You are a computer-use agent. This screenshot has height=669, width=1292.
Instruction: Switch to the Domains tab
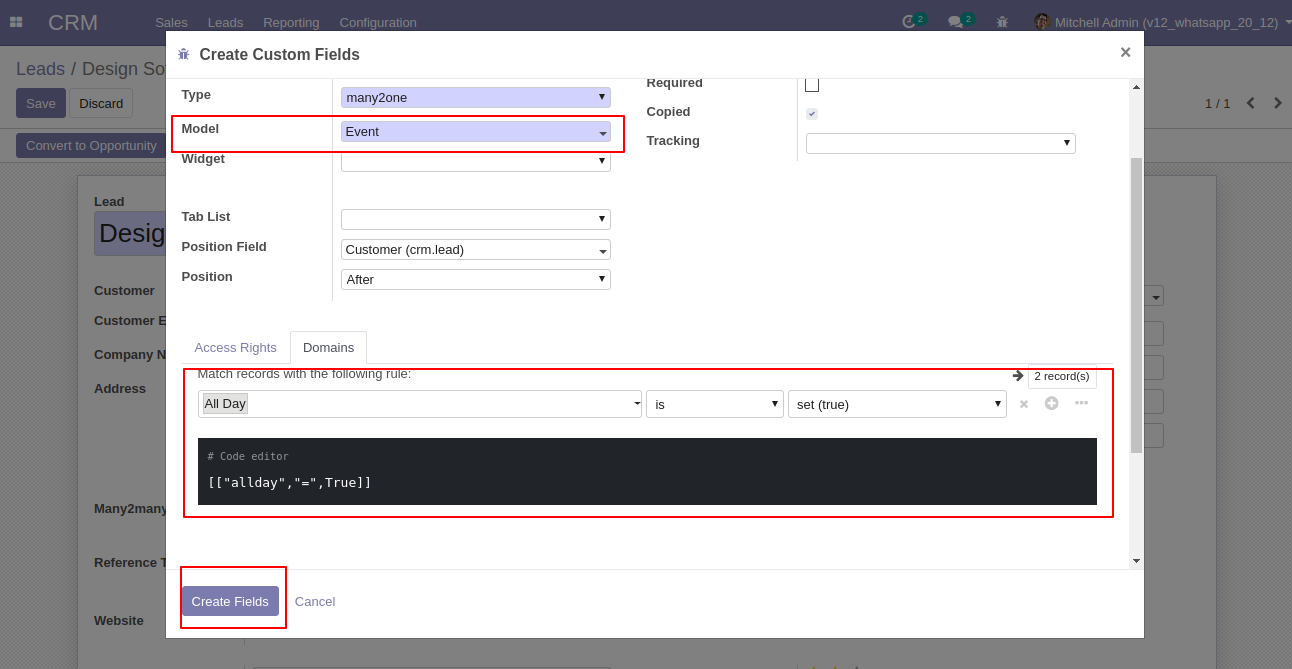pyautogui.click(x=329, y=347)
